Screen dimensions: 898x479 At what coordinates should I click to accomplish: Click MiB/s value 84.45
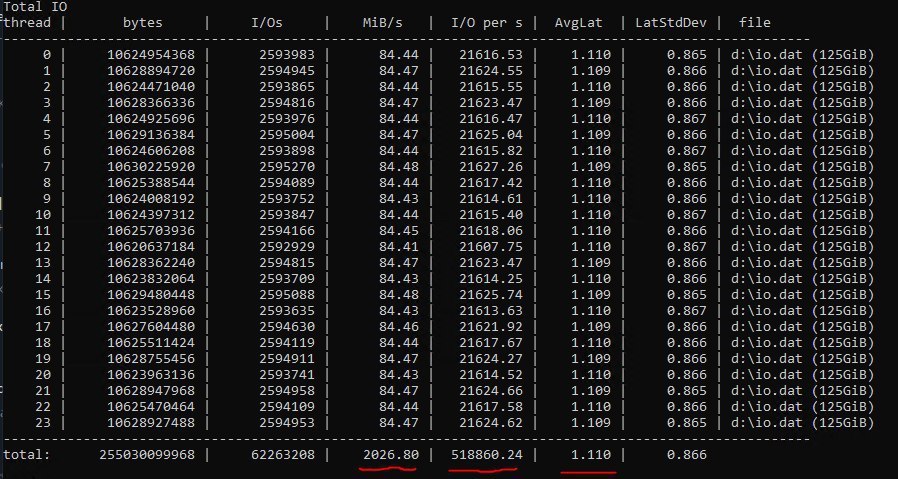pyautogui.click(x=399, y=231)
